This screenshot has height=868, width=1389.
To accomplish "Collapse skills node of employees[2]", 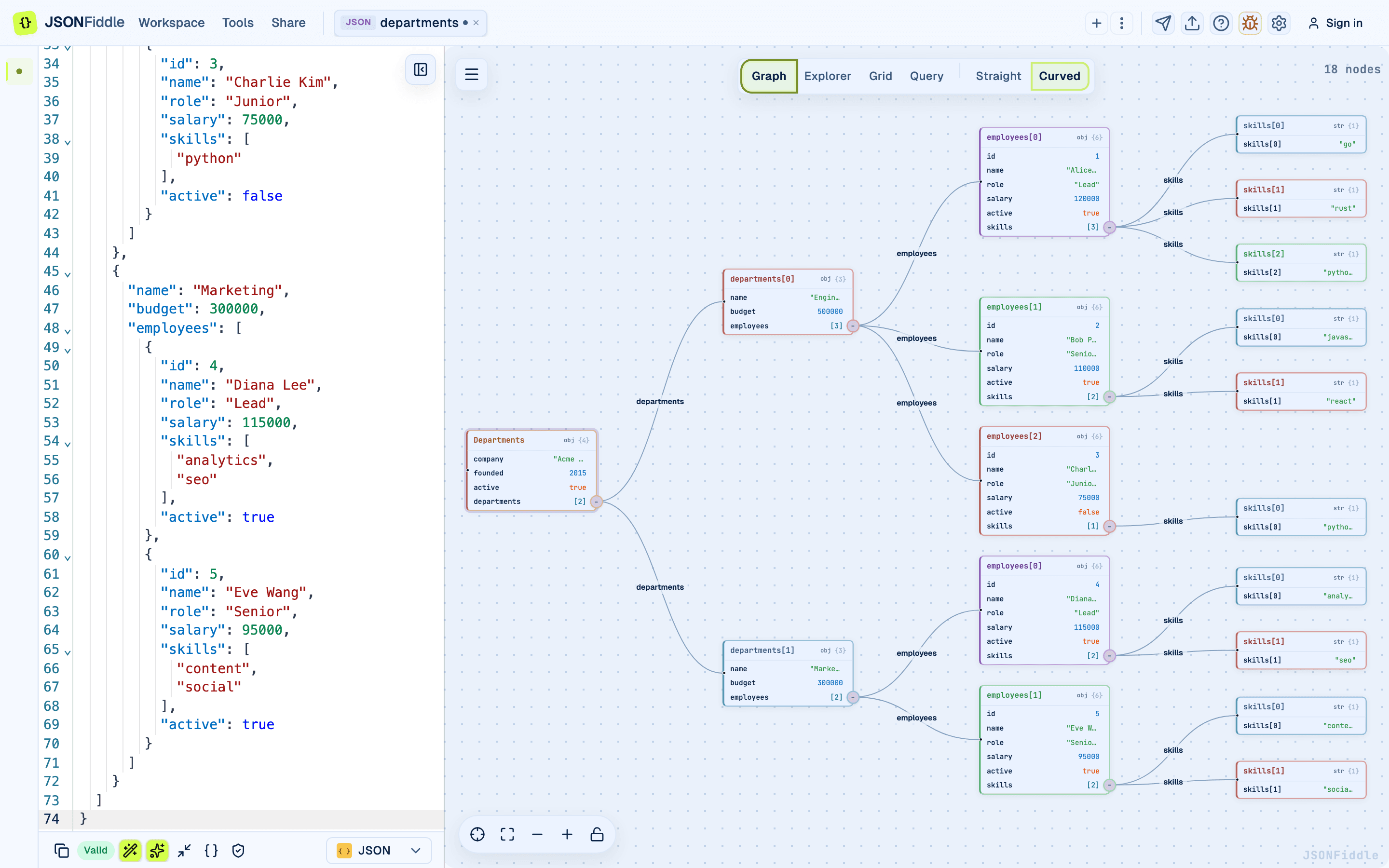I will pyautogui.click(x=1109, y=527).
